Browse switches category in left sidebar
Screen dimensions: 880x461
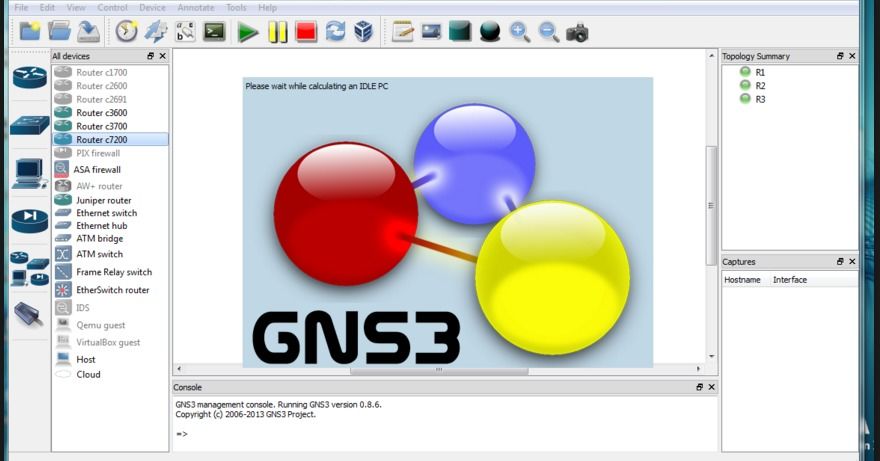coord(30,125)
